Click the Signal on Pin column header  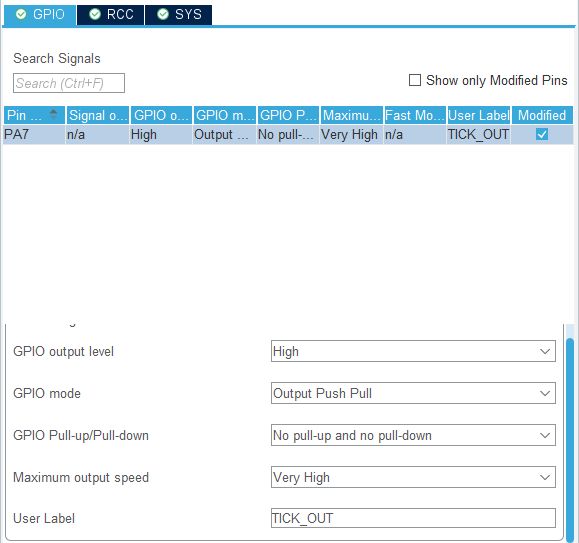click(x=98, y=115)
